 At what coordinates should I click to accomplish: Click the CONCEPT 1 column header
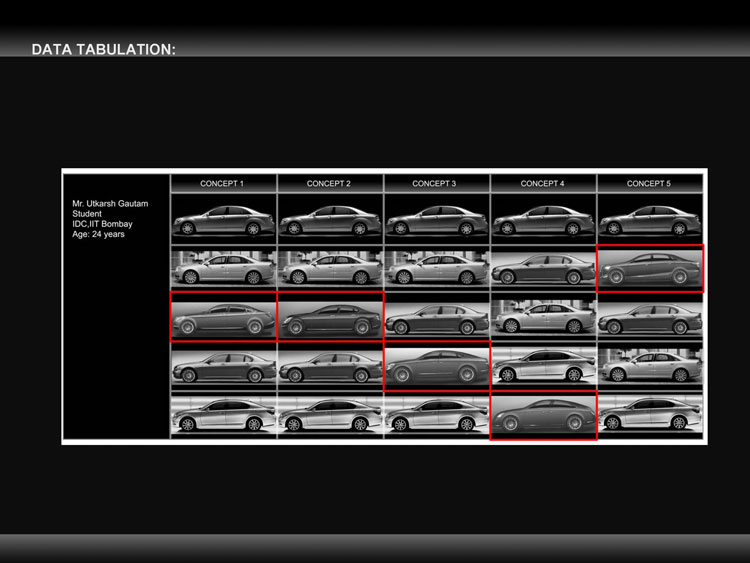(222, 183)
